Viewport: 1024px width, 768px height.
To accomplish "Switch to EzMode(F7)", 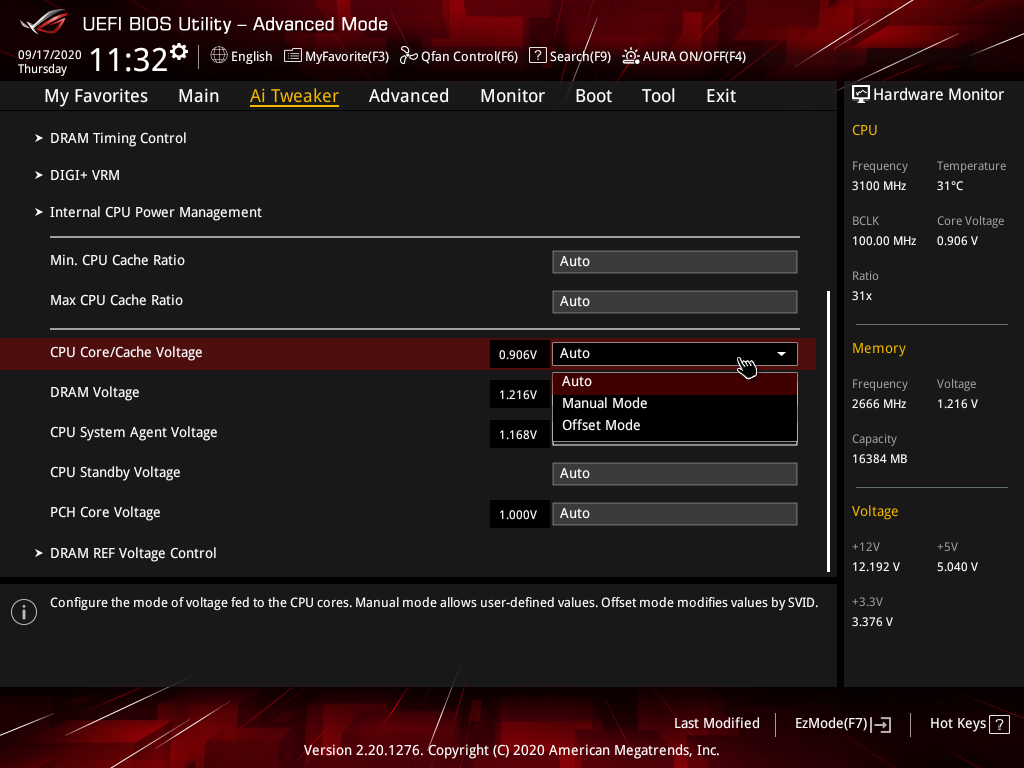I will point(842,724).
